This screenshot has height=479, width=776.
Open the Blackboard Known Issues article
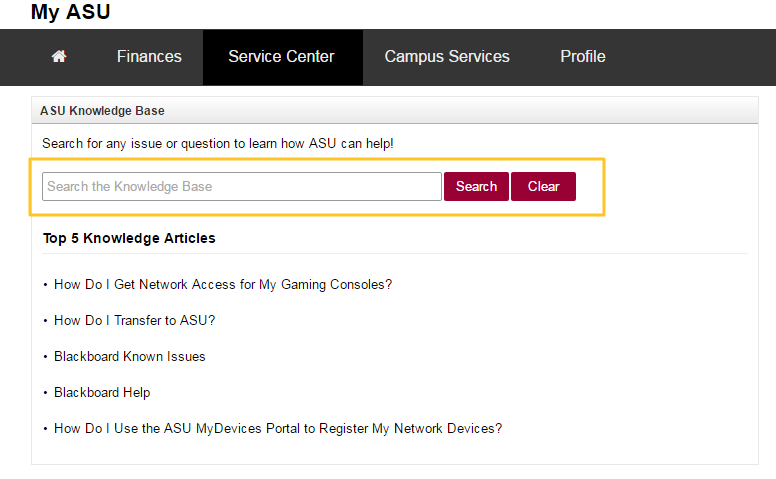pos(130,357)
